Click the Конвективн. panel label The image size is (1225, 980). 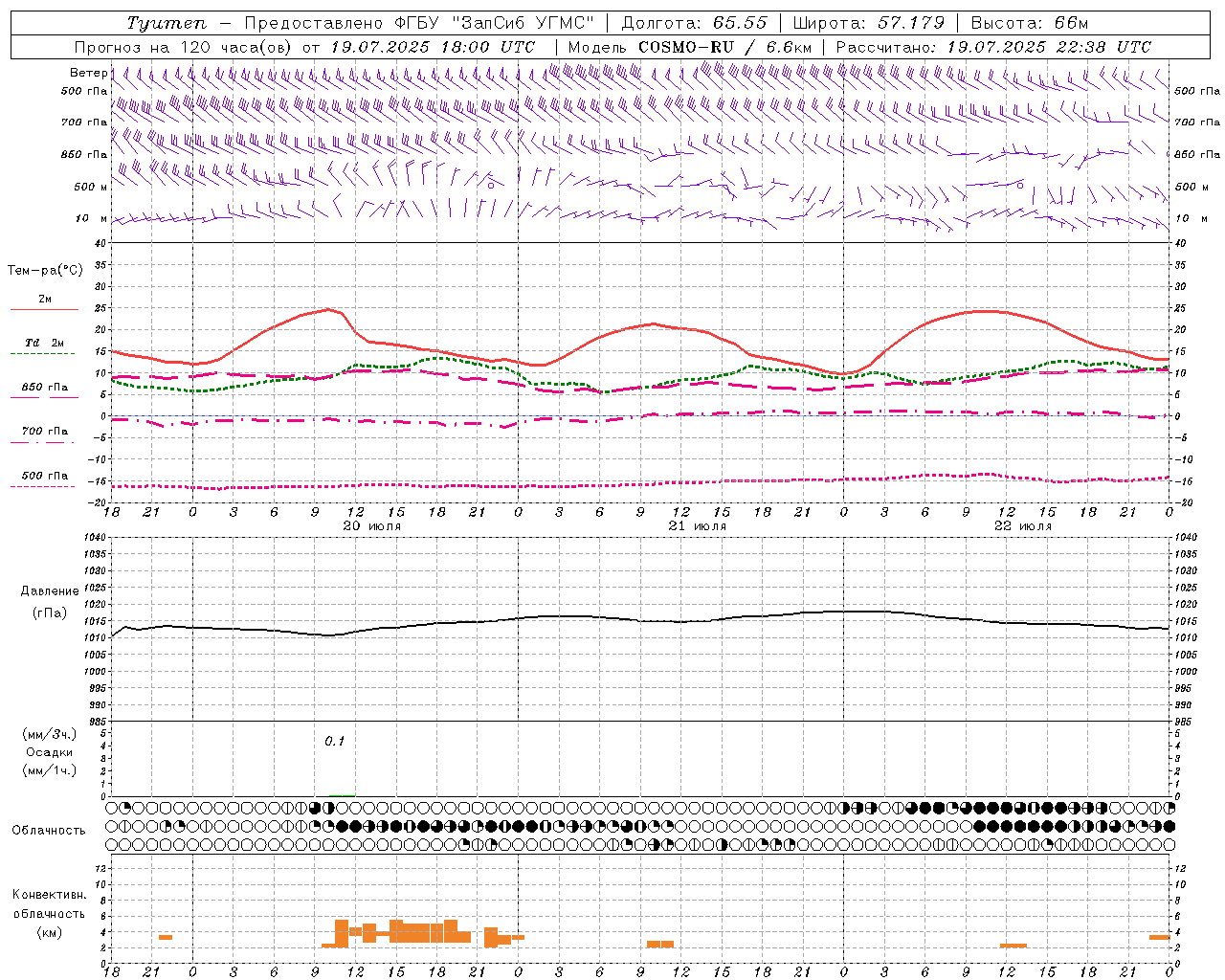pyautogui.click(x=49, y=895)
